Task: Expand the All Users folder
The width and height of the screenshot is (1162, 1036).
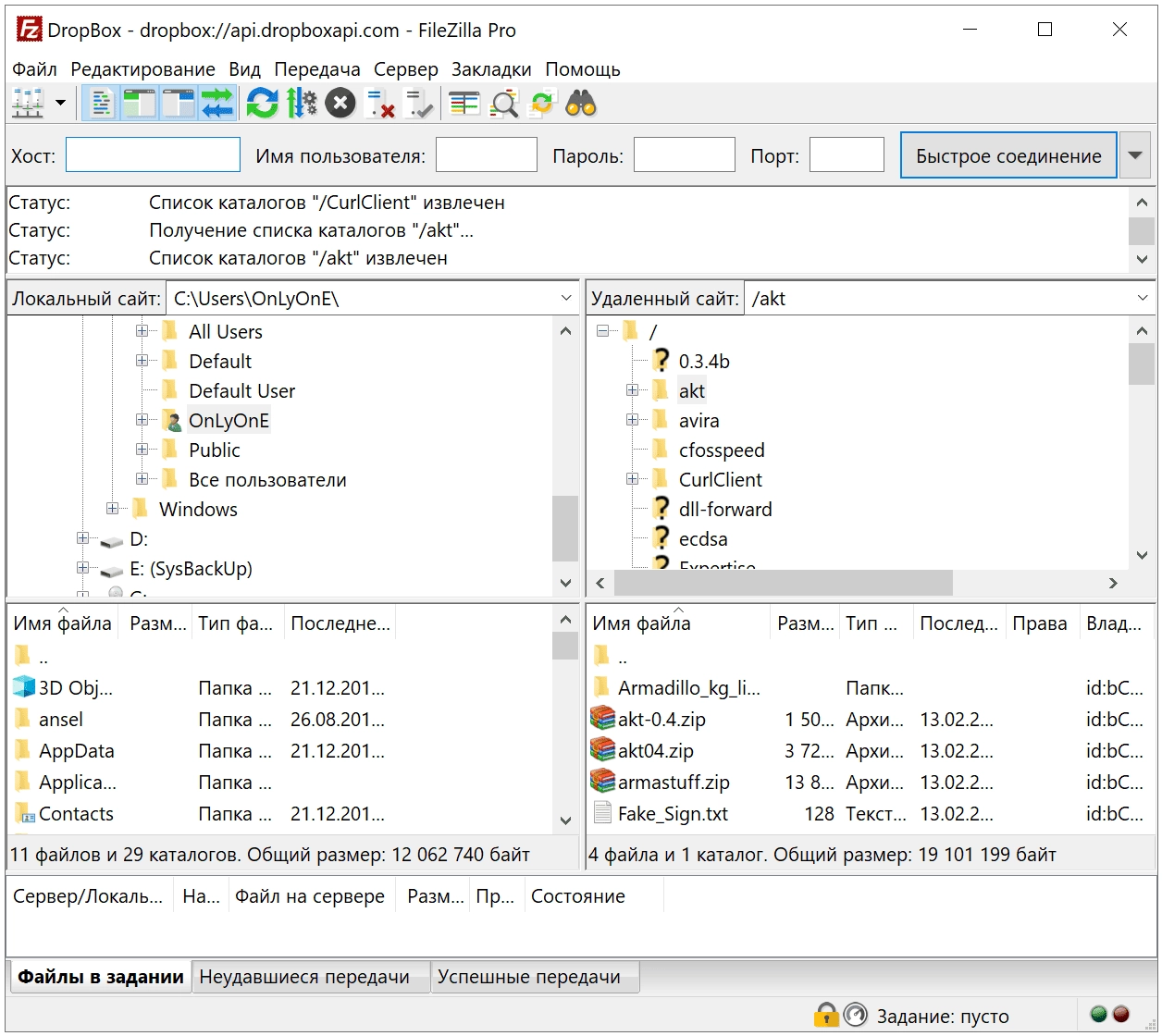Action: pos(142,331)
